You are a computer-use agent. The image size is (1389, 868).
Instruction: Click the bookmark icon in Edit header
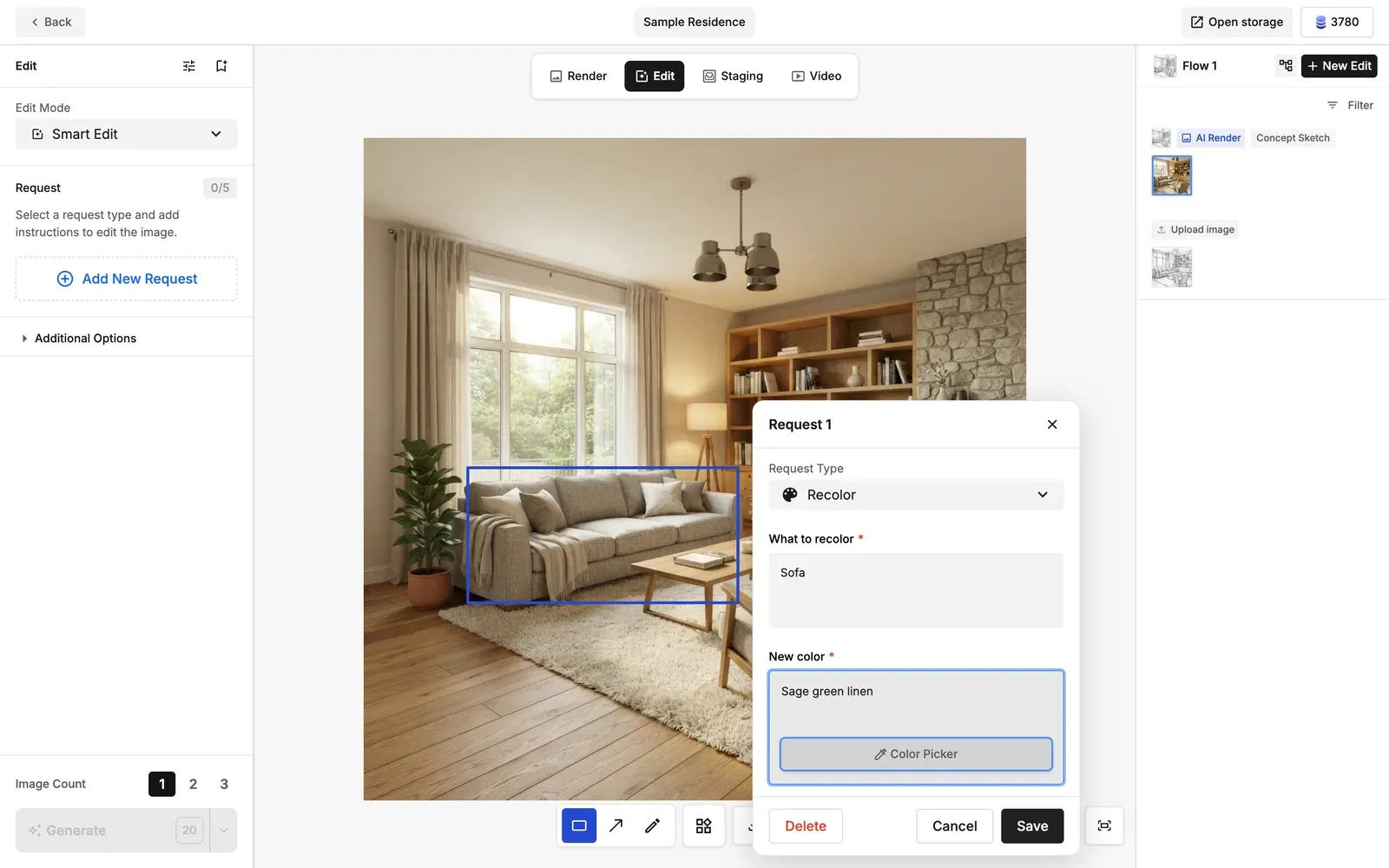click(221, 66)
